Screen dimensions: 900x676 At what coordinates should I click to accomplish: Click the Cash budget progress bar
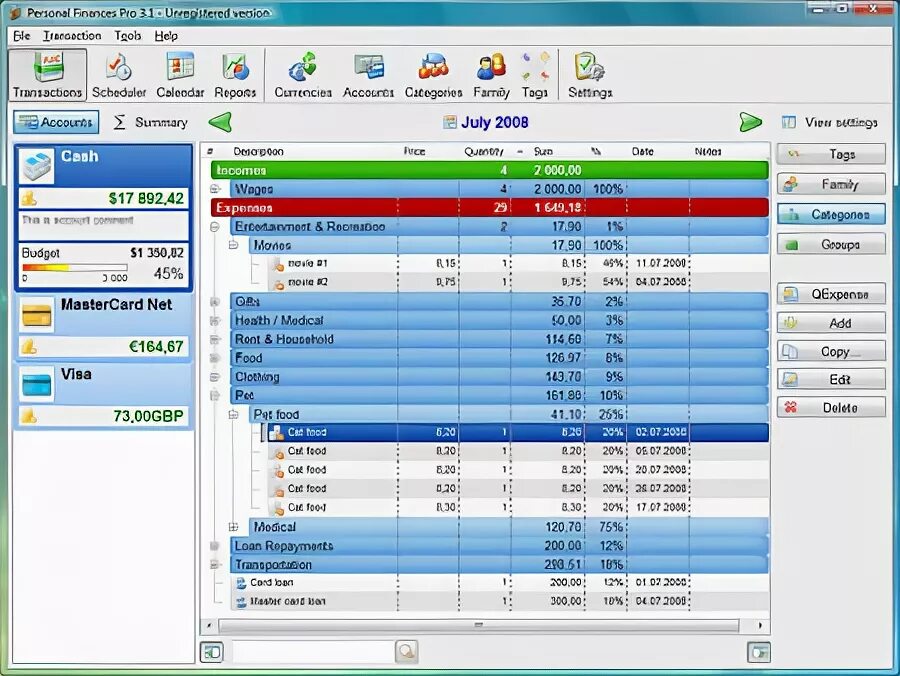[x=75, y=267]
